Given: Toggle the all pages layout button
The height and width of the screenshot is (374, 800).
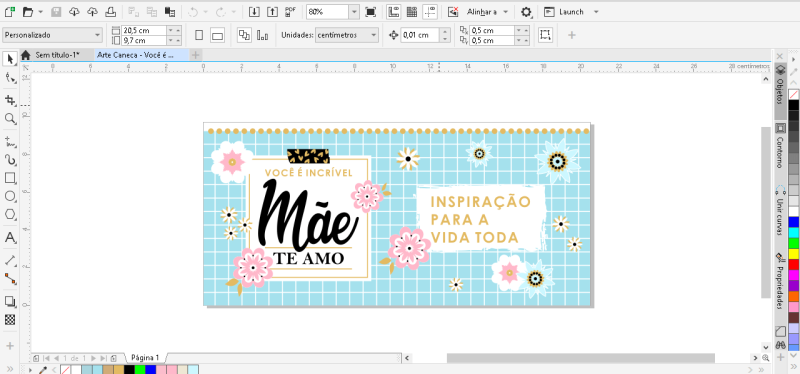Looking at the screenshot, I should tap(244, 35).
